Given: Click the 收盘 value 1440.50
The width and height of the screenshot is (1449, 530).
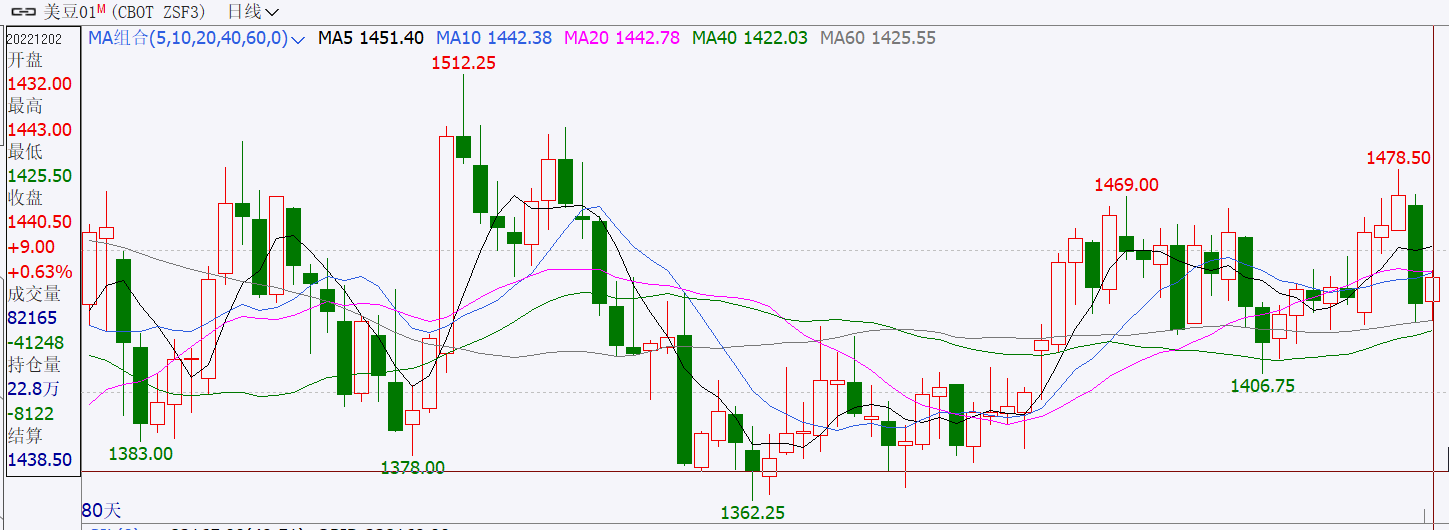Looking at the screenshot, I should (x=40, y=222).
